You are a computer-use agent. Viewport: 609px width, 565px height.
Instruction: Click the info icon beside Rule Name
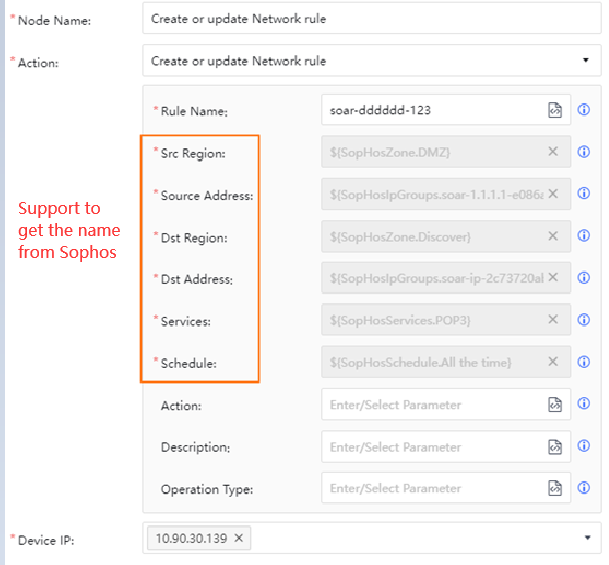(584, 111)
